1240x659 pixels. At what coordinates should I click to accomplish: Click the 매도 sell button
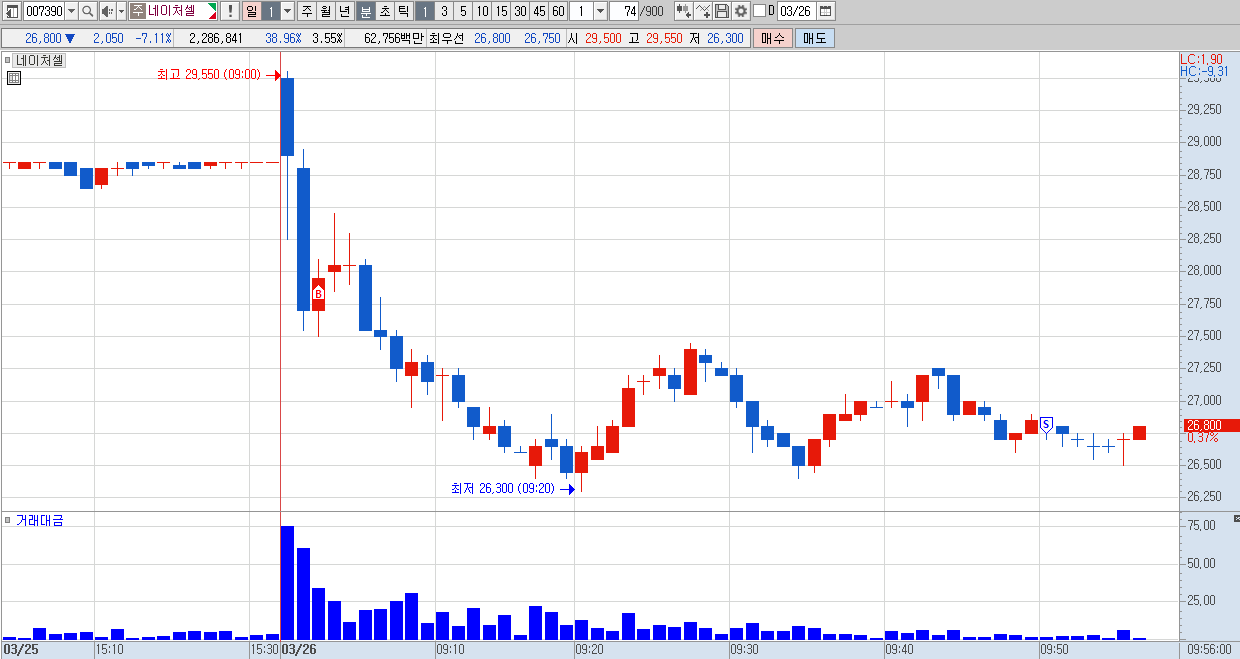(x=815, y=38)
